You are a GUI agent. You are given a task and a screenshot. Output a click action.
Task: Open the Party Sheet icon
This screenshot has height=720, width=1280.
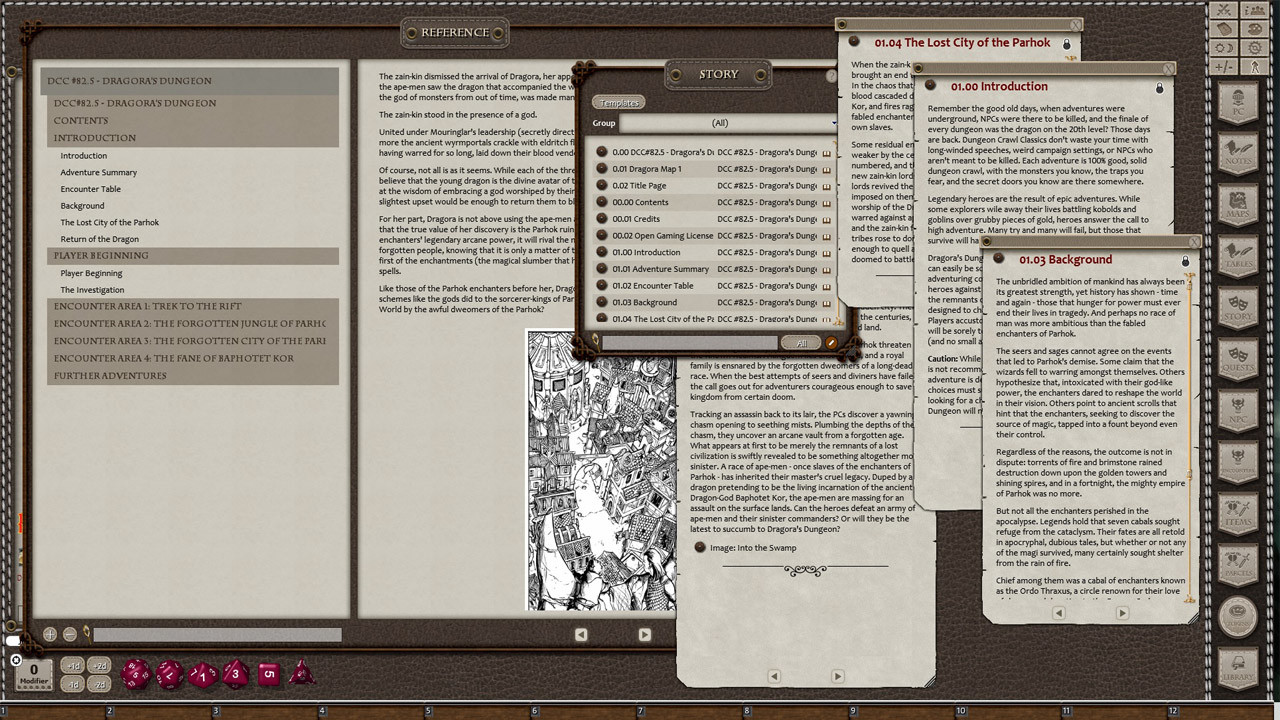coord(1255,10)
